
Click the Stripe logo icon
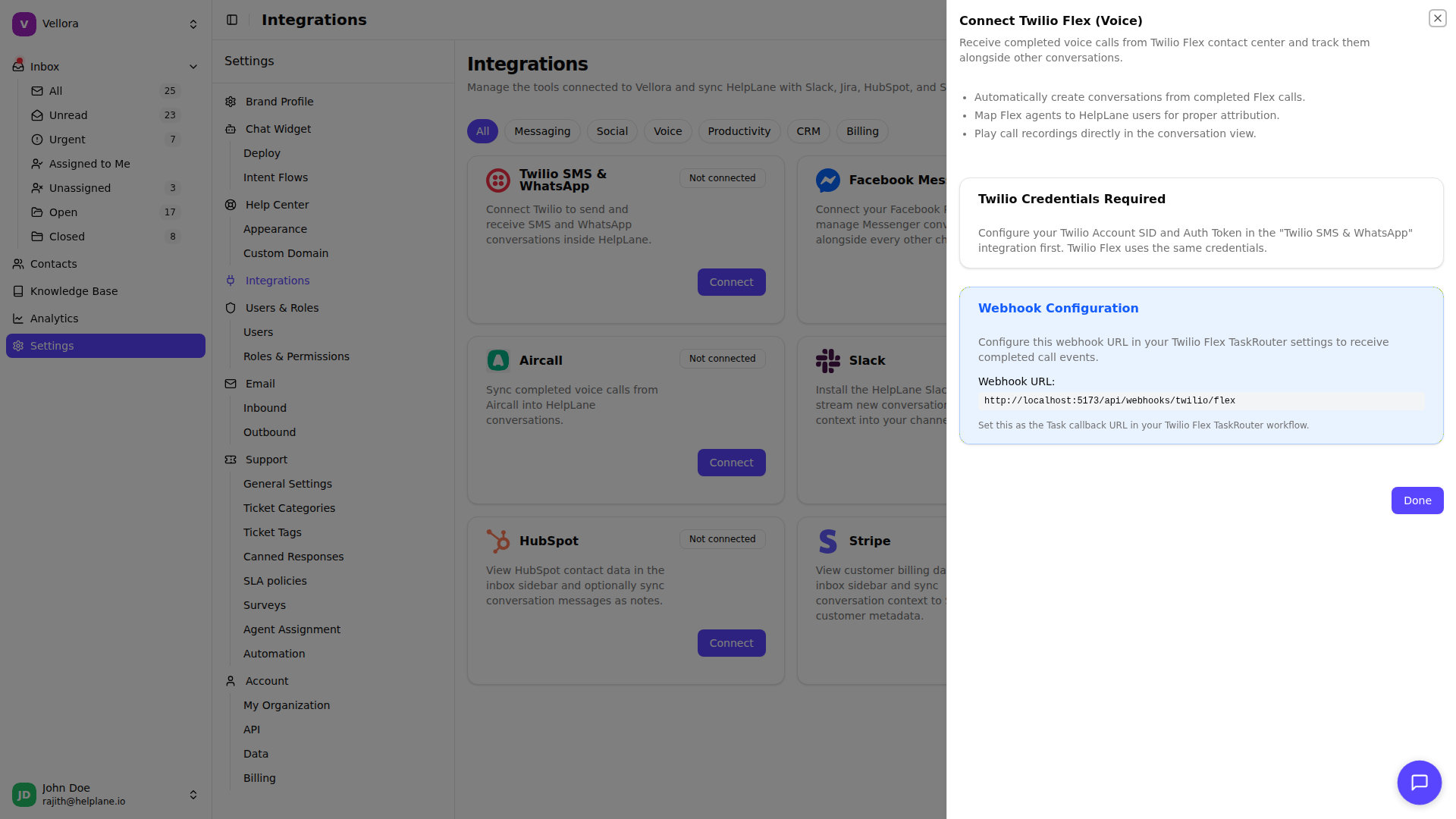coord(828,541)
